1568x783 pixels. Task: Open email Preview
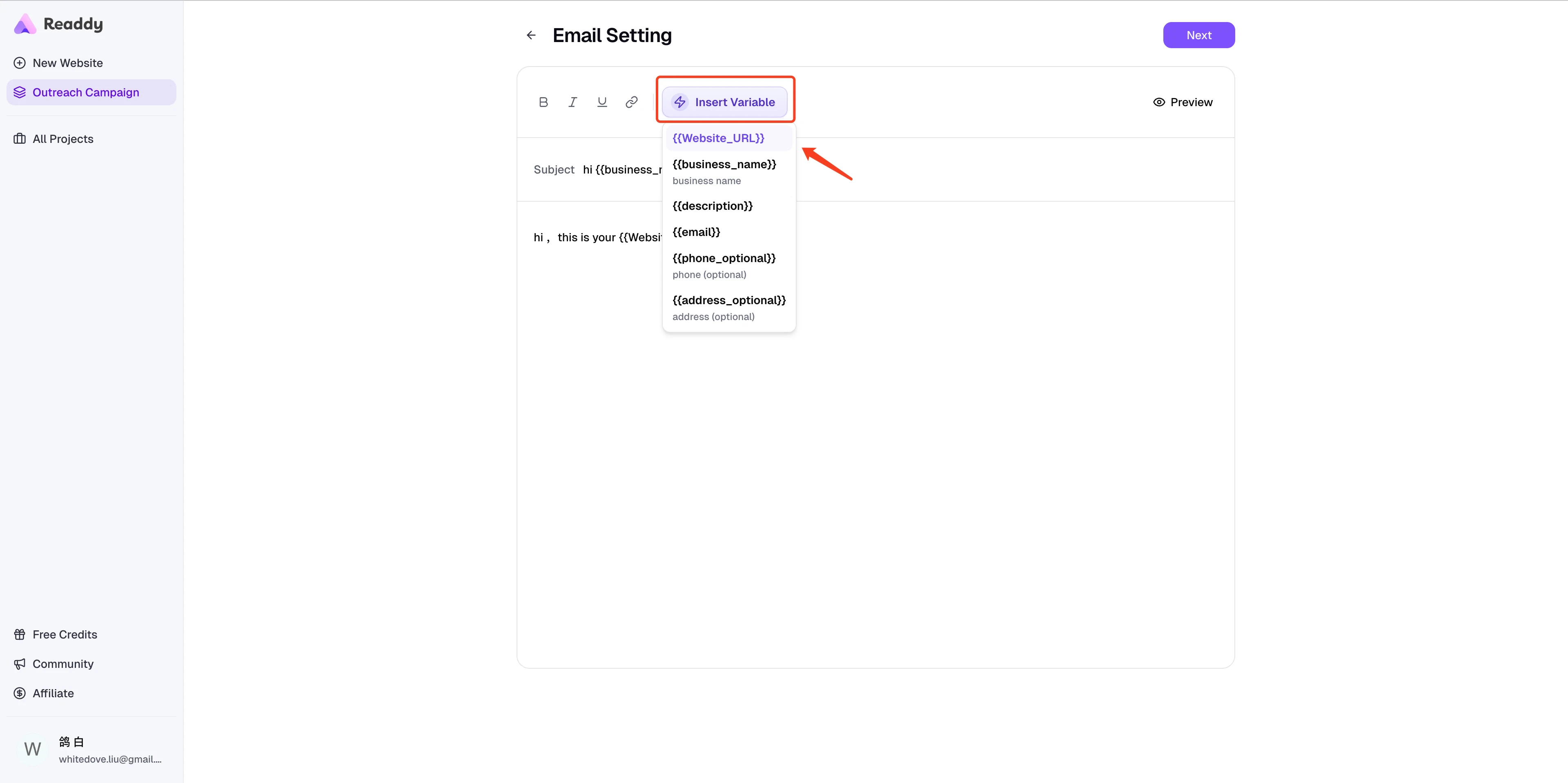coord(1183,102)
